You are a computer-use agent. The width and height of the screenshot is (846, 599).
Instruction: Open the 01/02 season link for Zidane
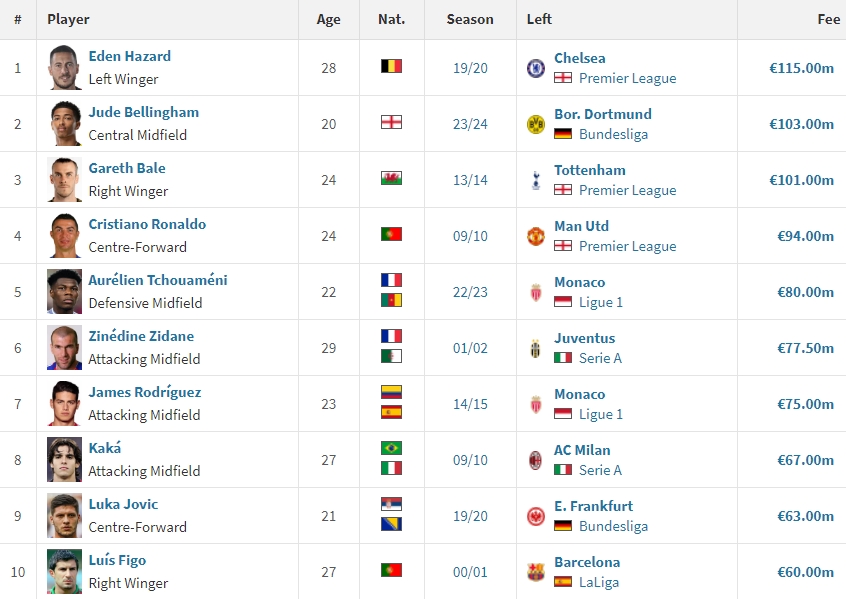(x=469, y=348)
